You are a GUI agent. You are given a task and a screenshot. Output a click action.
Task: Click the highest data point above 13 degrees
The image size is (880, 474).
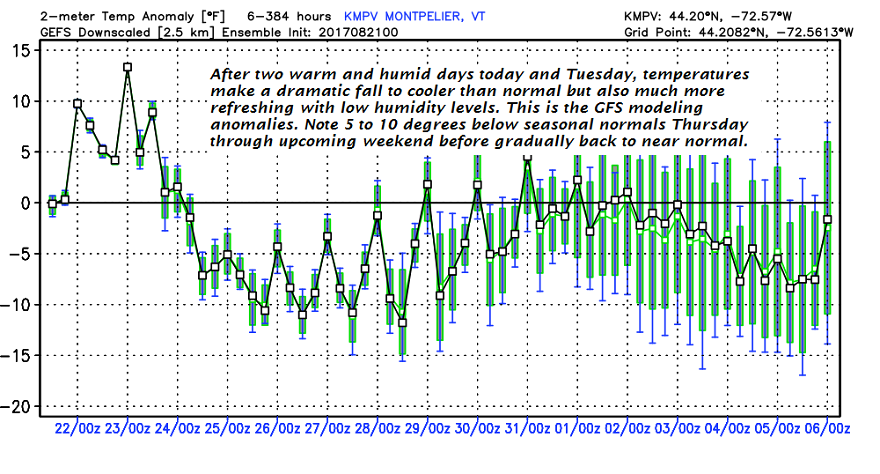[128, 68]
